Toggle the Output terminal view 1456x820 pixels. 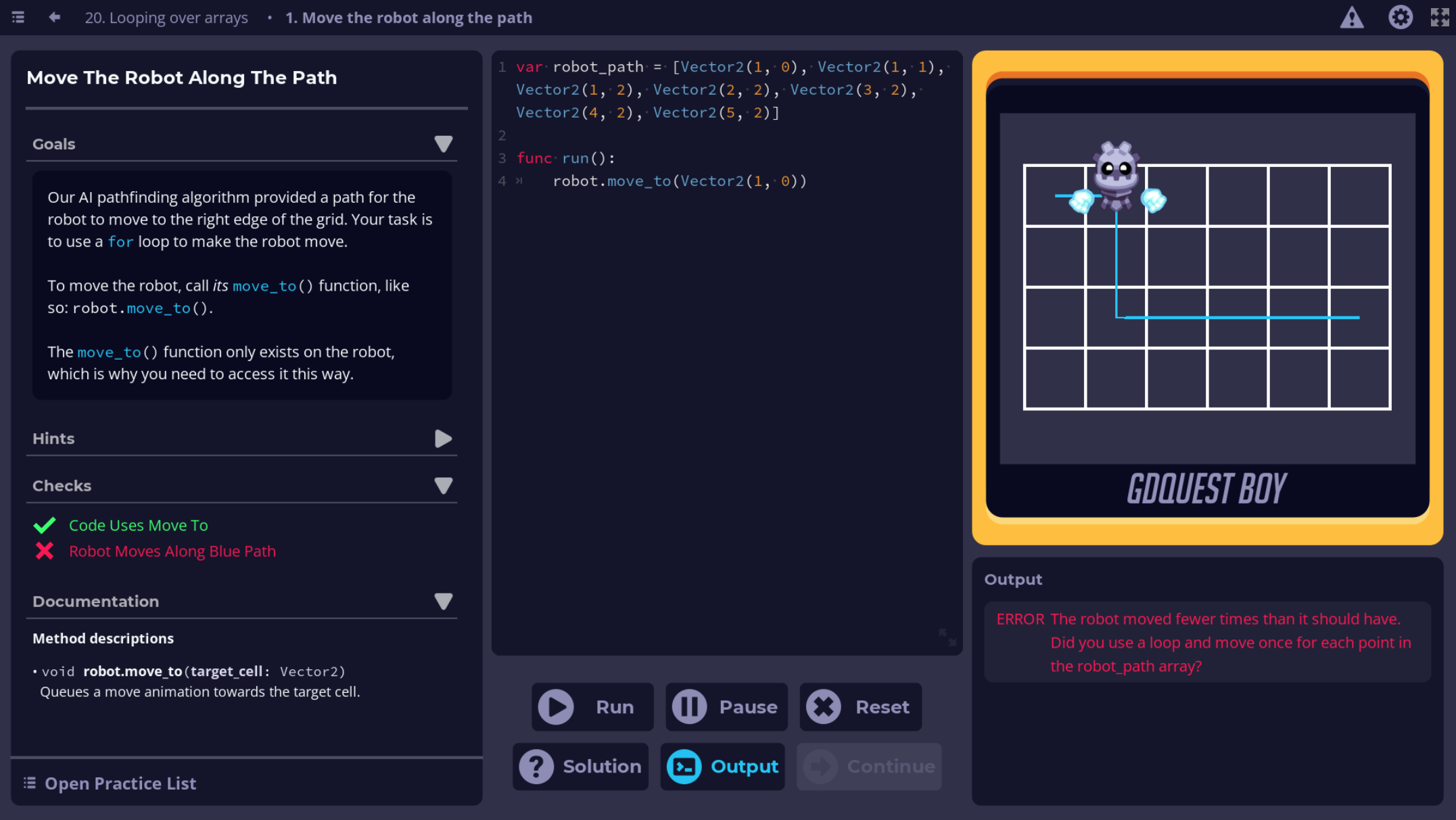pyautogui.click(x=721, y=766)
